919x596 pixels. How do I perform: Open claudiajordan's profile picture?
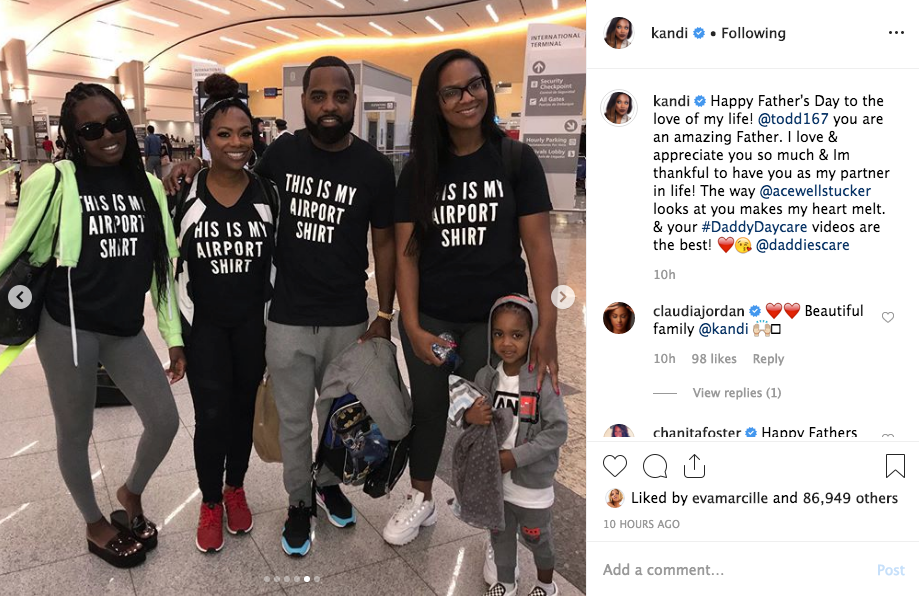point(619,318)
